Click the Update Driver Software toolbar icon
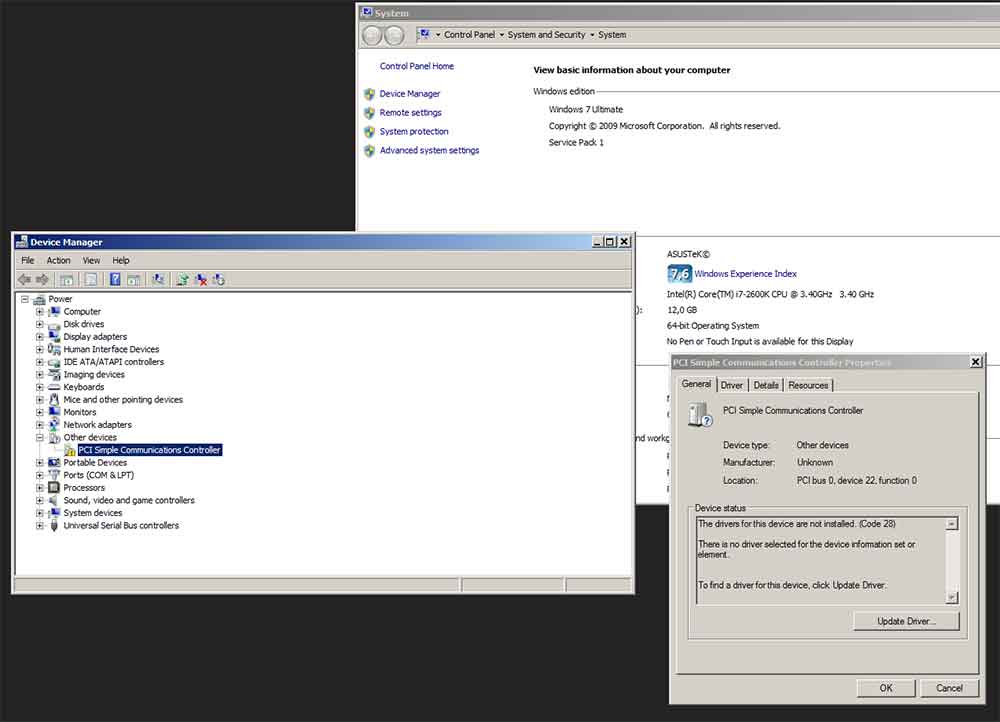The height and width of the screenshot is (722, 1000). [182, 280]
